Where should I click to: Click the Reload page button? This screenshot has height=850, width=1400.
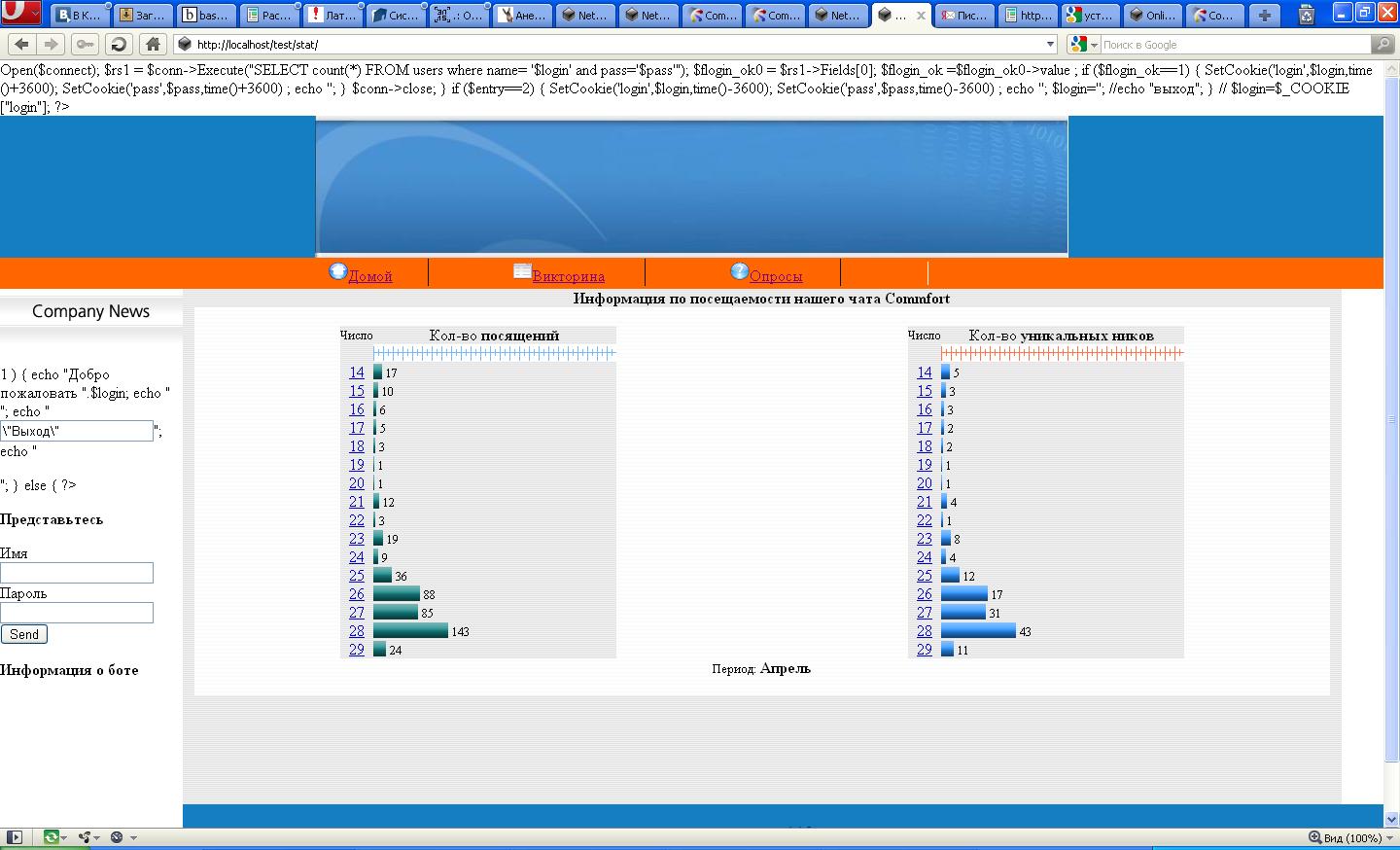[x=119, y=44]
